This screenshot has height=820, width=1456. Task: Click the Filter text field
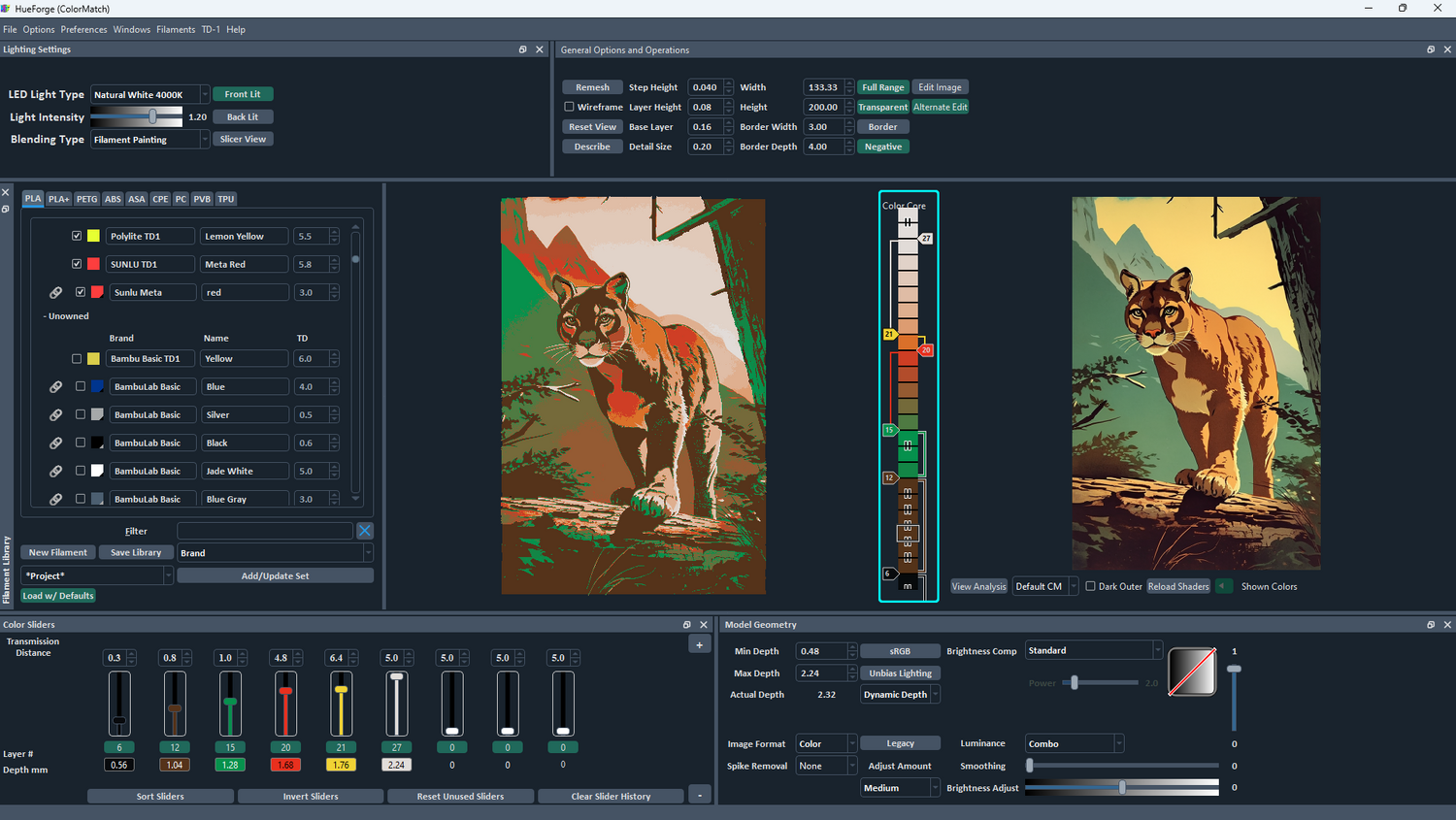coord(265,531)
